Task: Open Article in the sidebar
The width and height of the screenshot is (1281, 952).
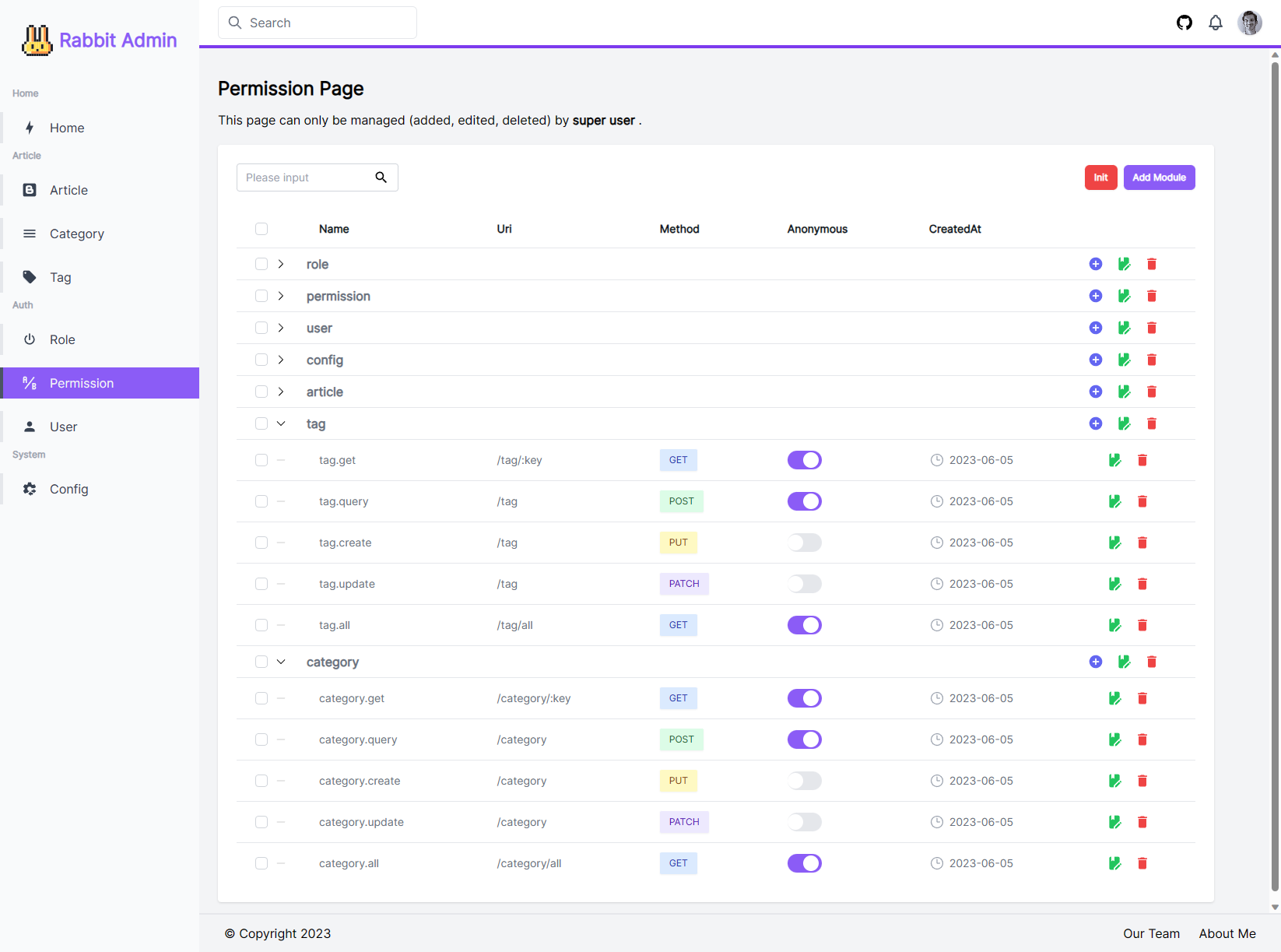Action: 100,190
